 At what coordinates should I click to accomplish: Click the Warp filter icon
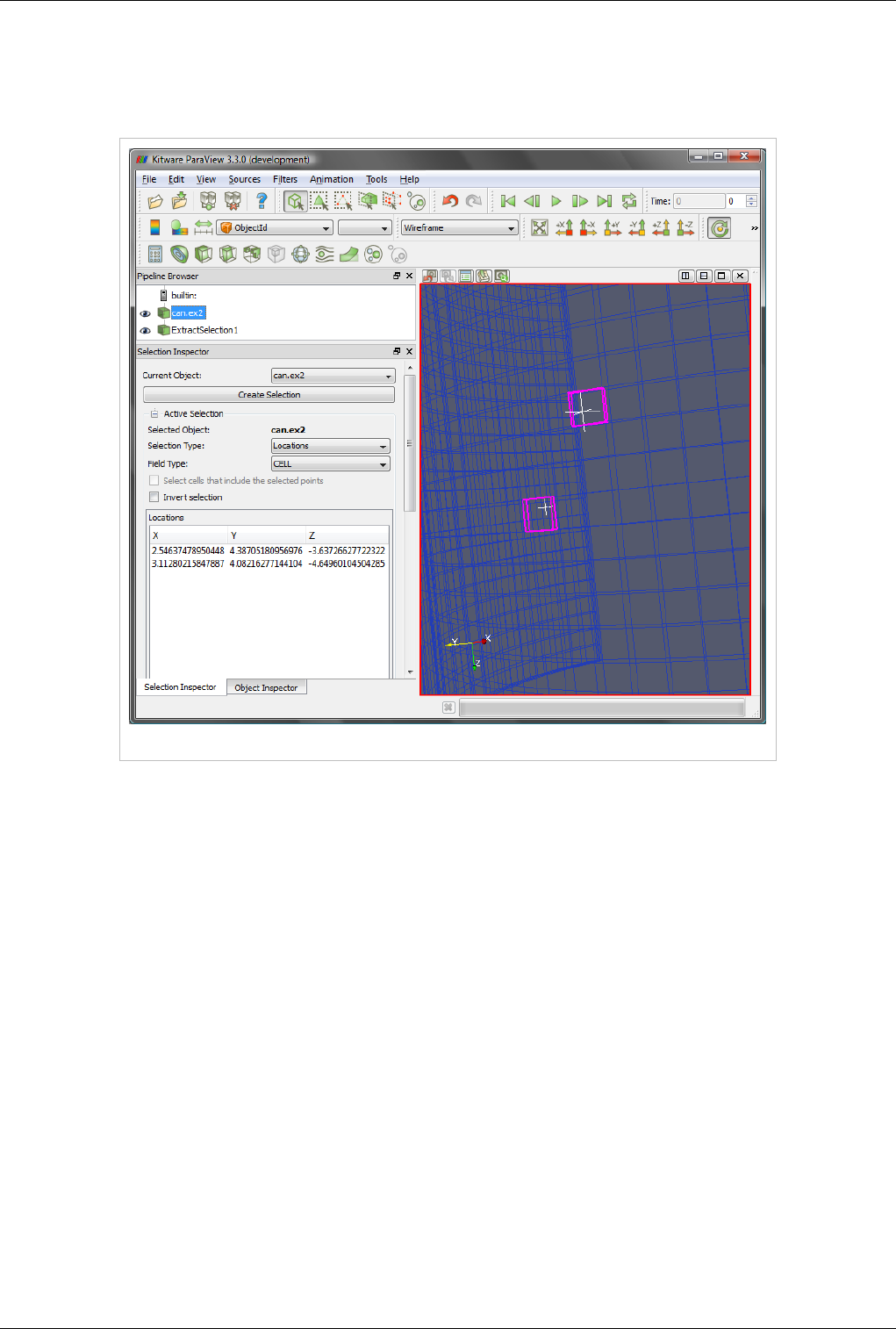pyautogui.click(x=349, y=255)
